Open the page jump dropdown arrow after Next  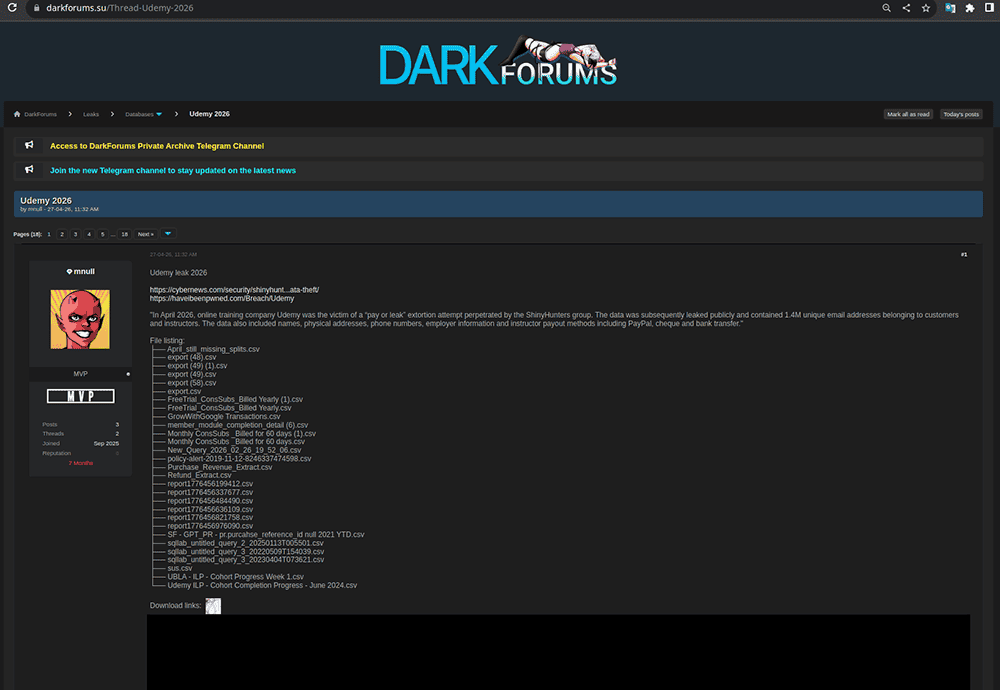click(x=168, y=234)
